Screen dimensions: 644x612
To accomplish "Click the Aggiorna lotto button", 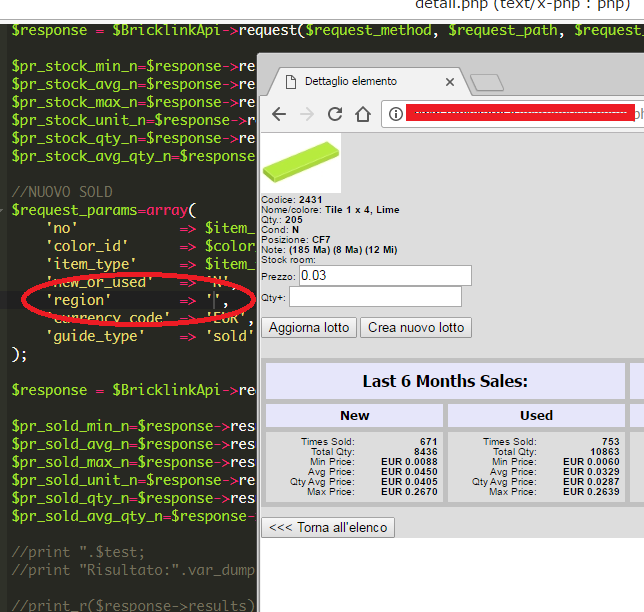I will coord(309,327).
